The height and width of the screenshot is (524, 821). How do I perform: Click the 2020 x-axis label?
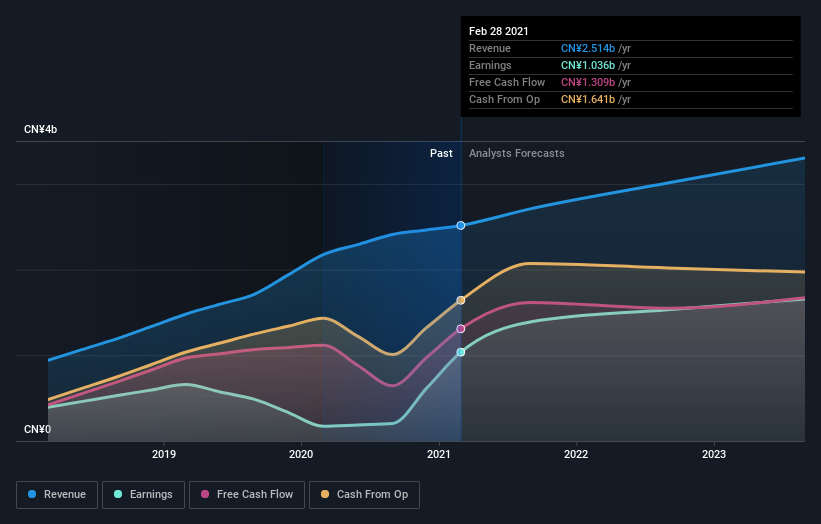[x=301, y=454]
